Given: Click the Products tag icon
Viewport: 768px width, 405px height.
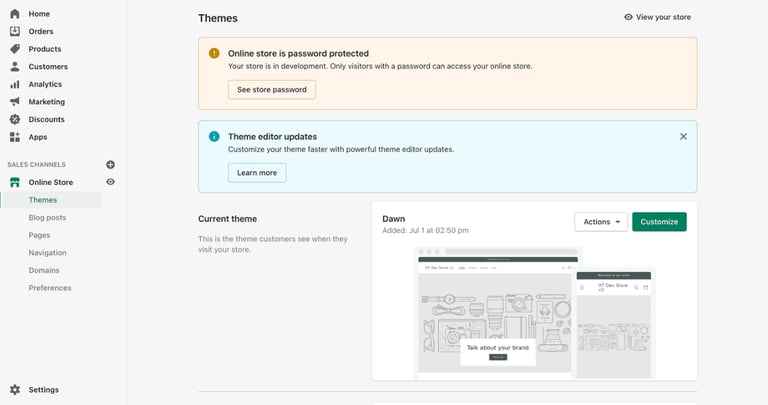Looking at the screenshot, I should point(15,49).
